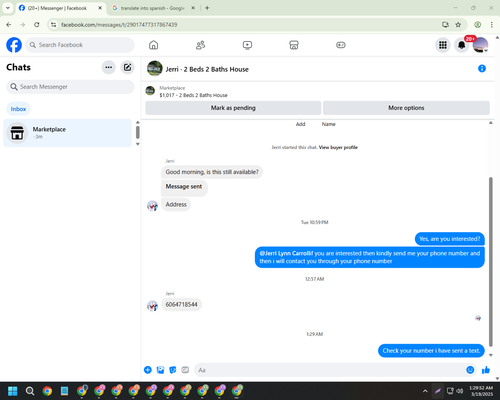Start a new message with compose icon
The image size is (500, 400).
[127, 67]
